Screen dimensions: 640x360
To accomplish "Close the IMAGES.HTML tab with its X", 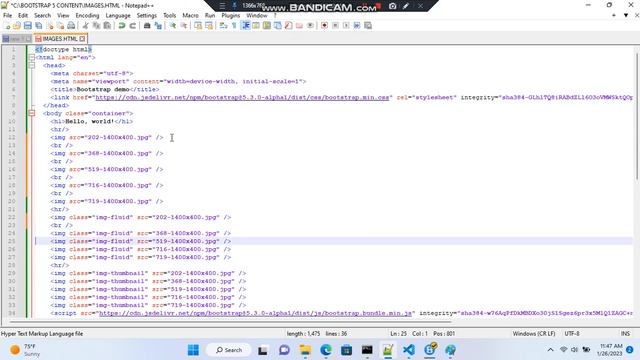I will click(x=82, y=39).
